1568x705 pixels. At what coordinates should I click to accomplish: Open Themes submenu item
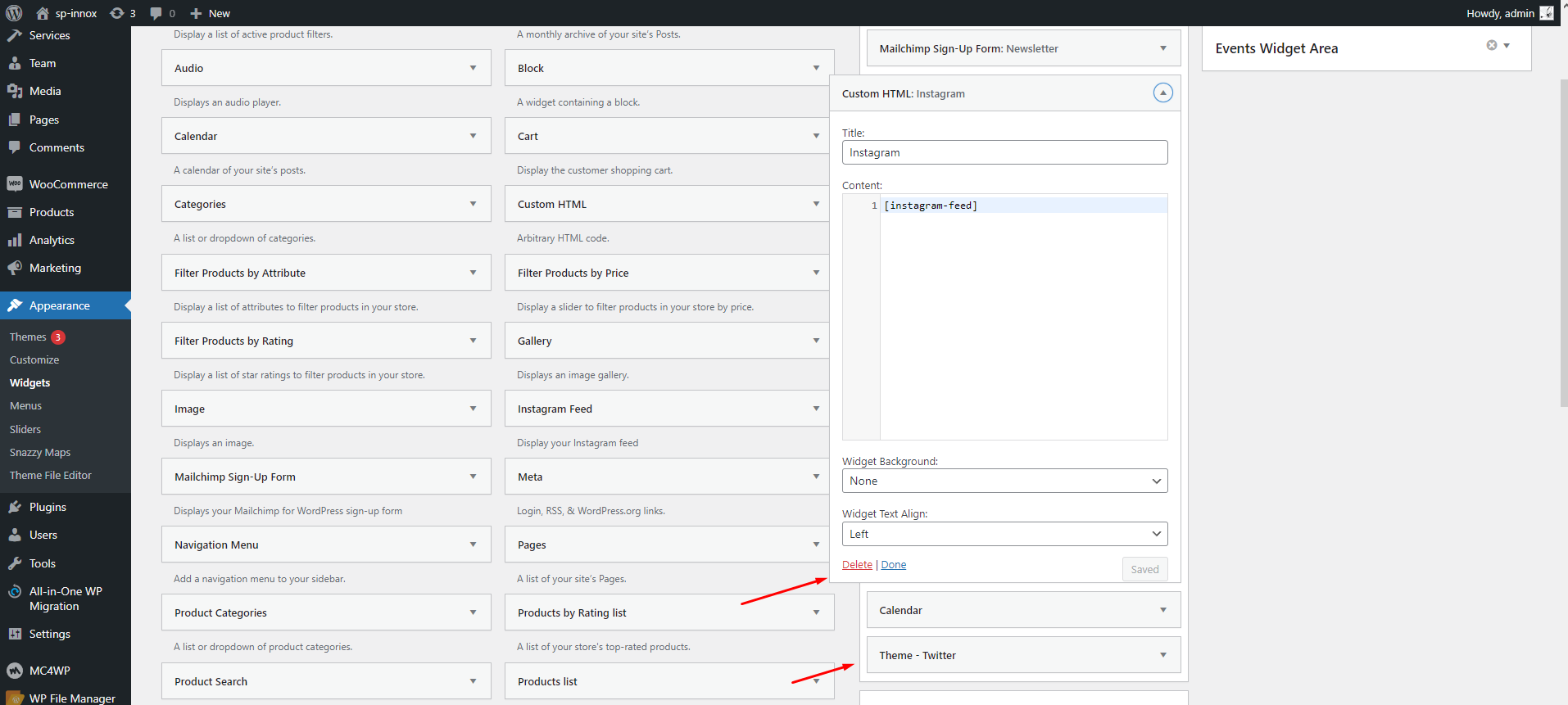click(28, 337)
